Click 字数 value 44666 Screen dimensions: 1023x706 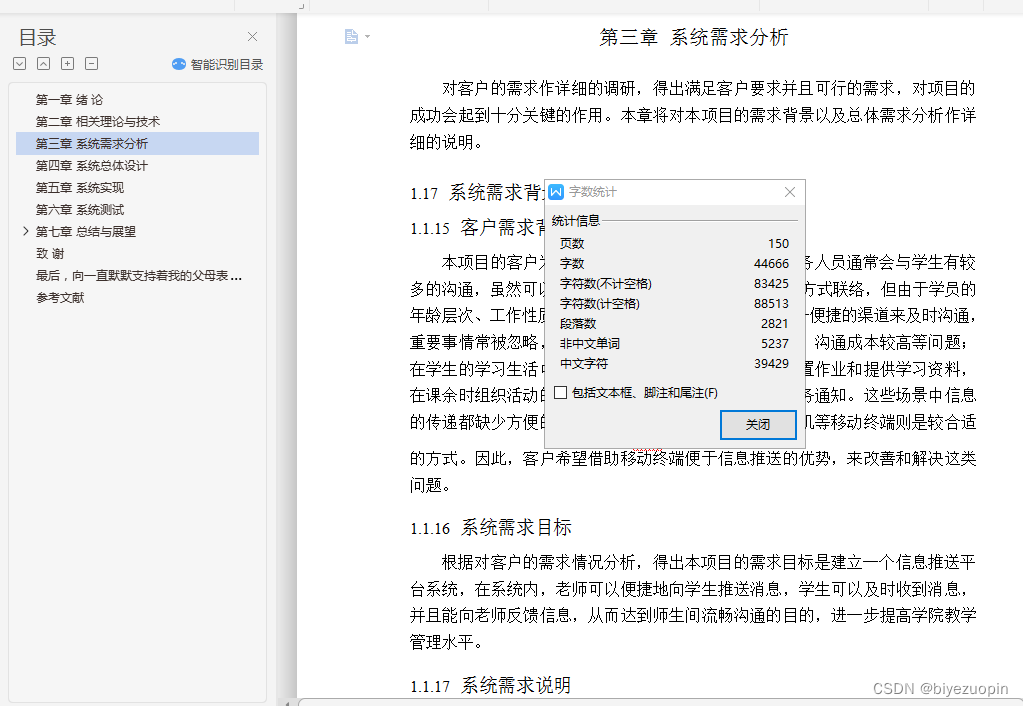point(771,264)
